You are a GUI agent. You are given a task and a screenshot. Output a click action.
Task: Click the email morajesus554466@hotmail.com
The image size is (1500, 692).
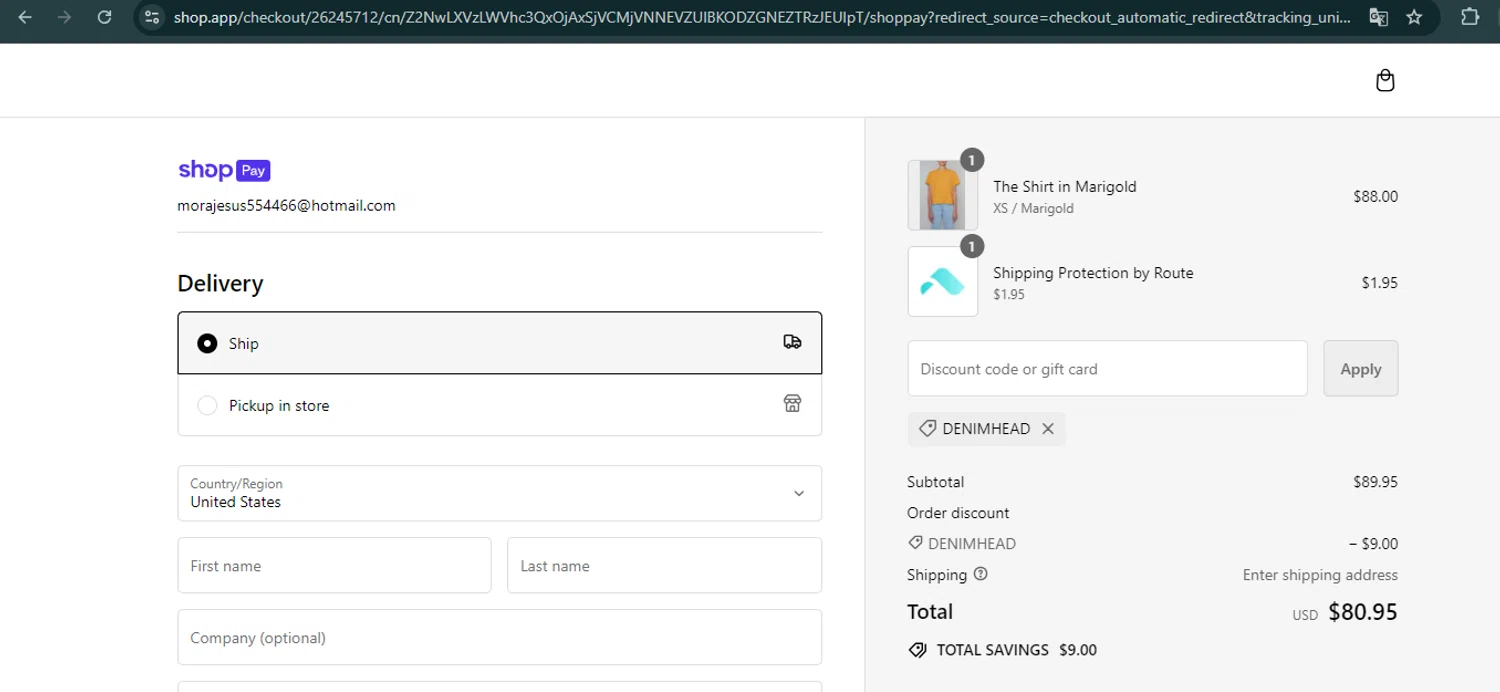pyautogui.click(x=286, y=205)
